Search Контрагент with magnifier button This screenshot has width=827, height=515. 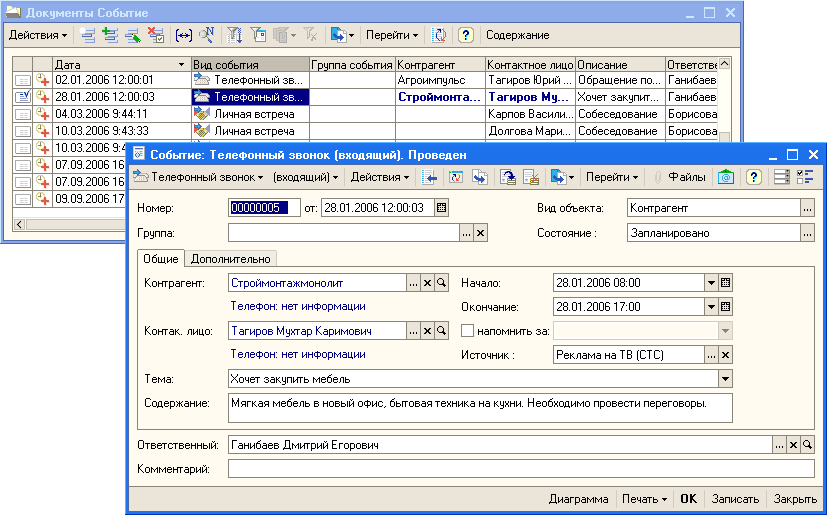coord(441,283)
